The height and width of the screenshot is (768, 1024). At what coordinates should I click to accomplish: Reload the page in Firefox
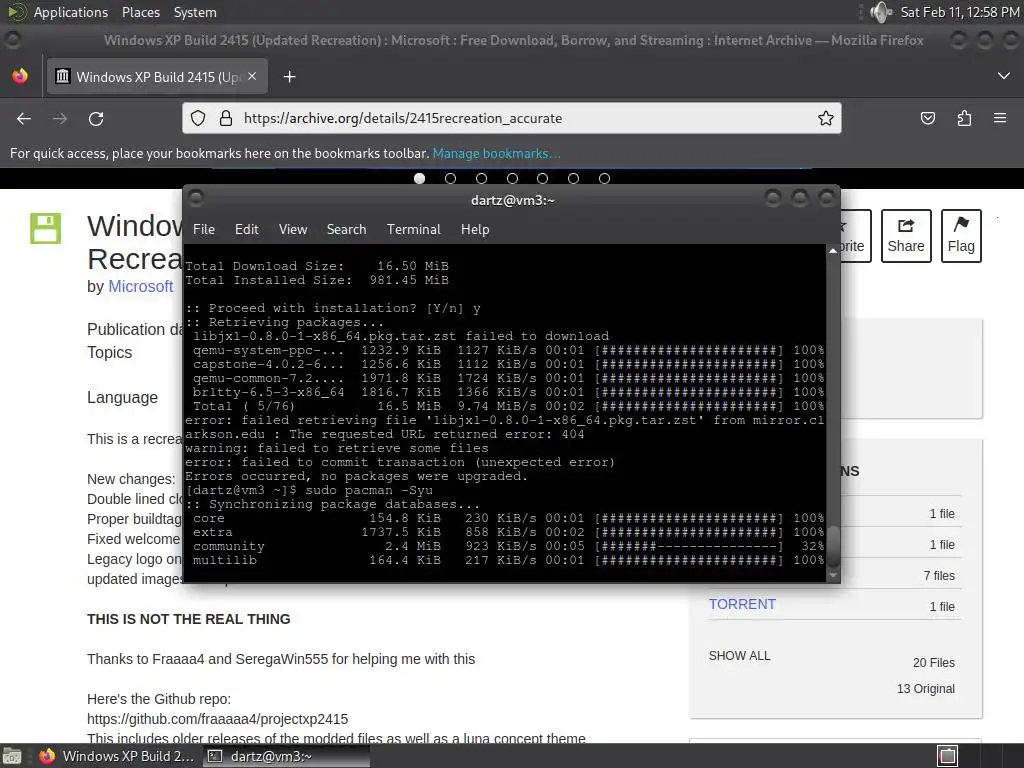[x=96, y=118]
